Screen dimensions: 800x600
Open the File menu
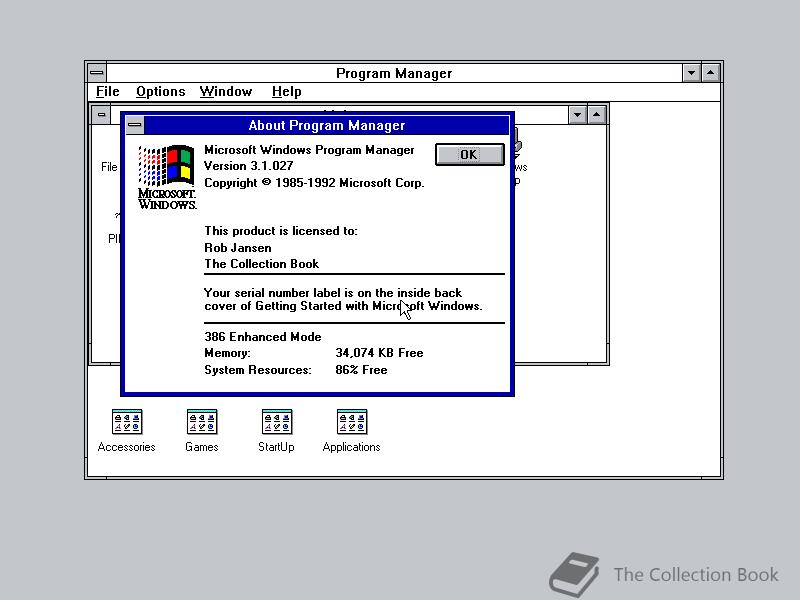(x=108, y=91)
